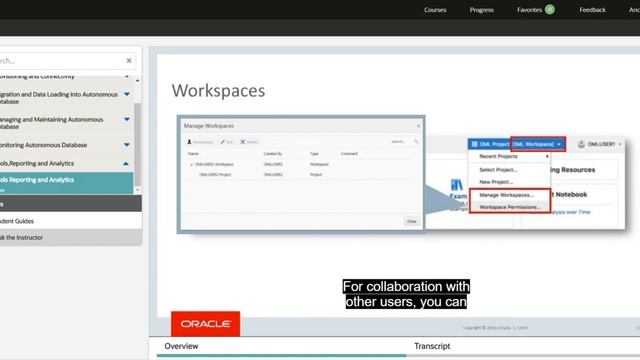The height and width of the screenshot is (360, 640).
Task: Click the green Favorites count badge
Action: [550, 9]
